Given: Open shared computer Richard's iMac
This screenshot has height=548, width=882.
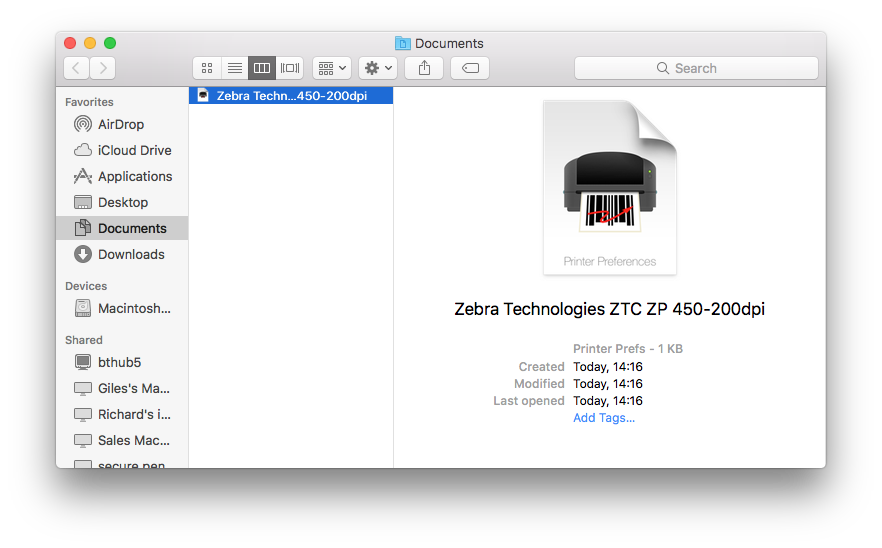Looking at the screenshot, I should (122, 414).
